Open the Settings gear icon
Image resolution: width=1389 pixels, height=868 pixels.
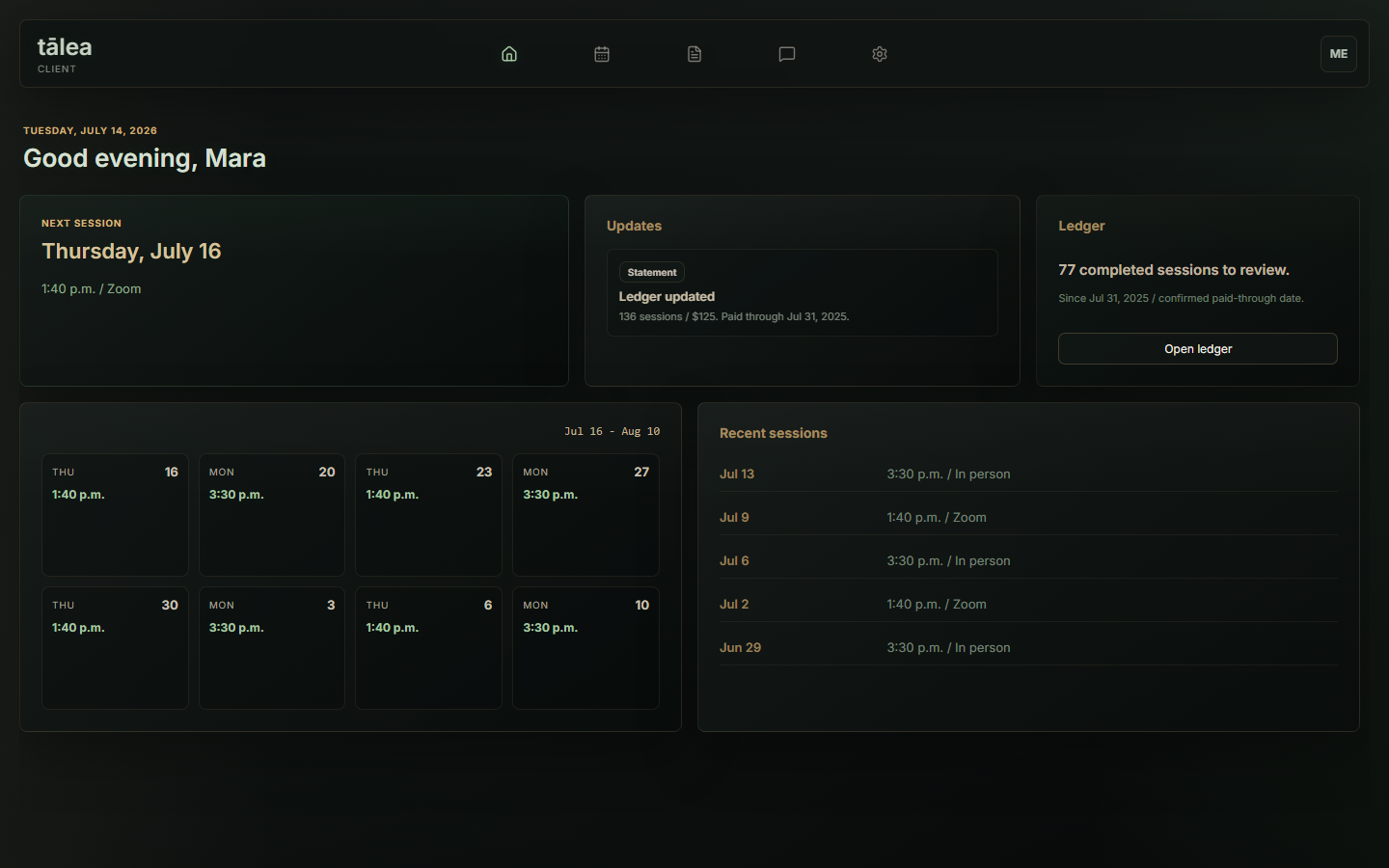[x=880, y=54]
